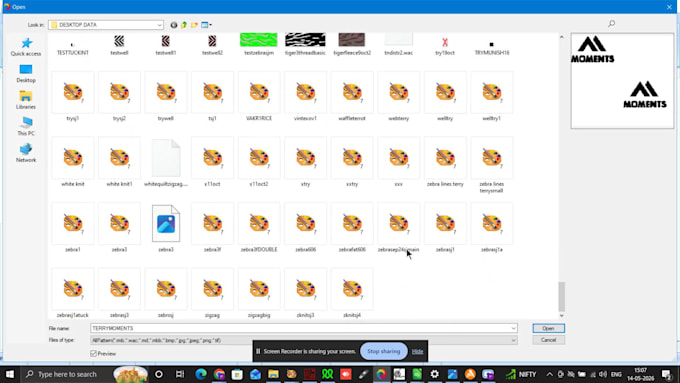Image resolution: width=680 pixels, height=383 pixels.
Task: Open Network in the places bar
Action: [26, 153]
